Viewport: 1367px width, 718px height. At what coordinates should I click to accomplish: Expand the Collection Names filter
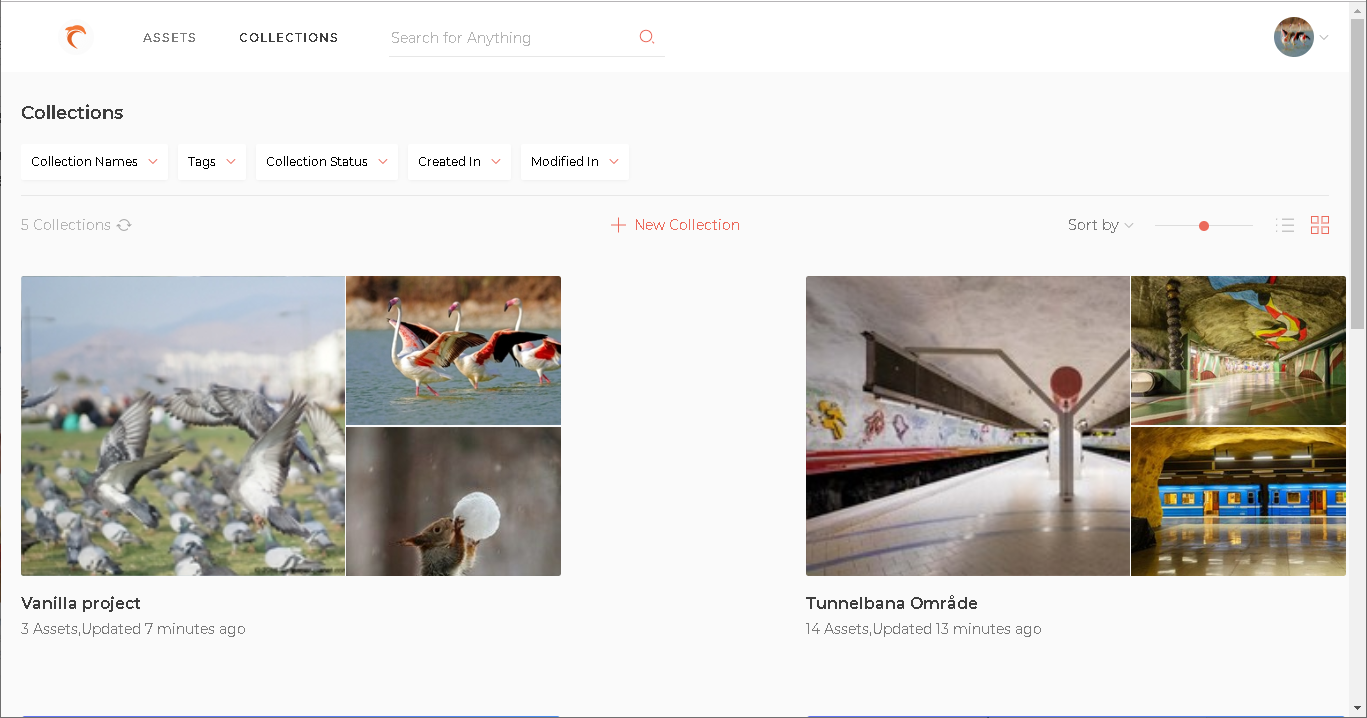[x=94, y=161]
